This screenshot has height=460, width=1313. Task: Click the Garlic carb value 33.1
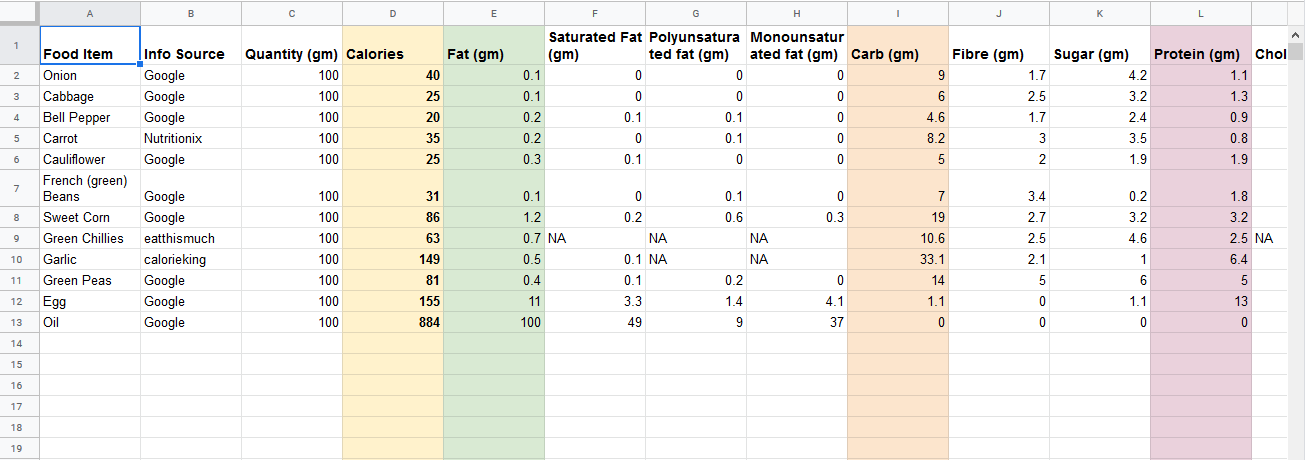[x=897, y=259]
